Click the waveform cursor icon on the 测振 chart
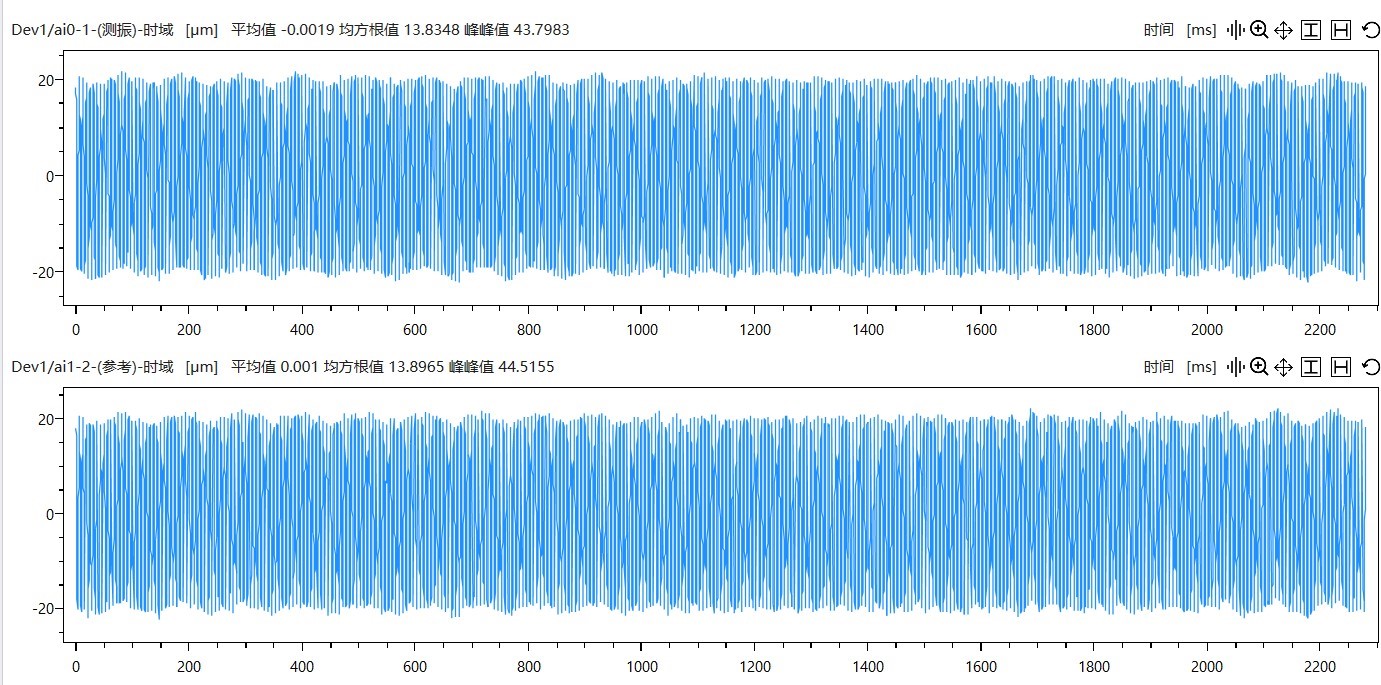 point(1236,30)
